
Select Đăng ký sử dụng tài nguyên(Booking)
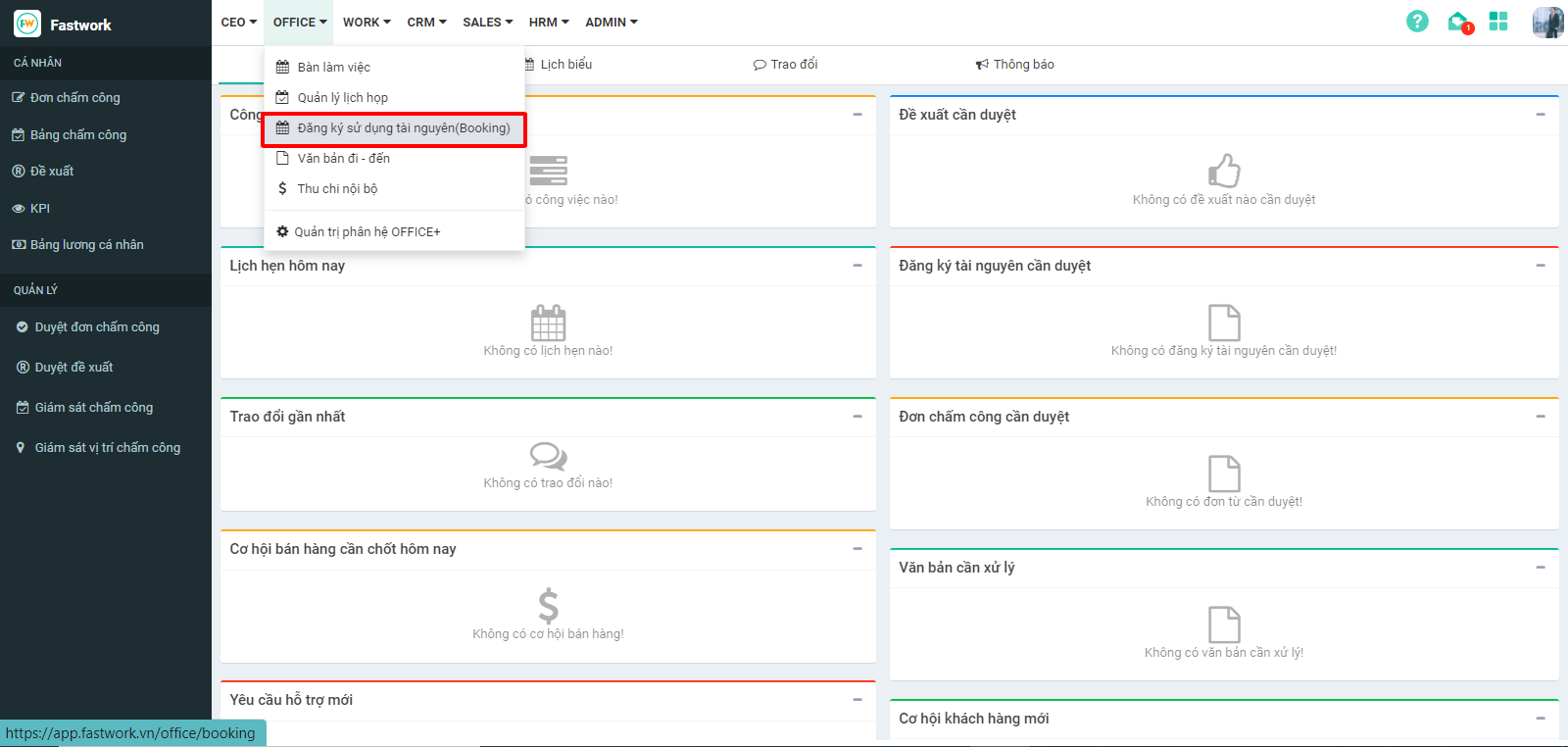403,128
